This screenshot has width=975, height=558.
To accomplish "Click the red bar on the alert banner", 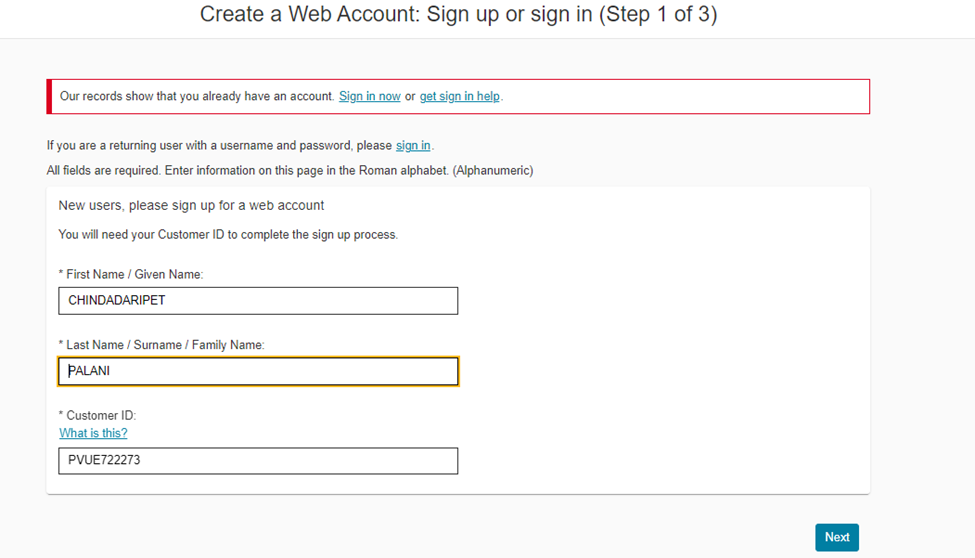I will [49, 97].
